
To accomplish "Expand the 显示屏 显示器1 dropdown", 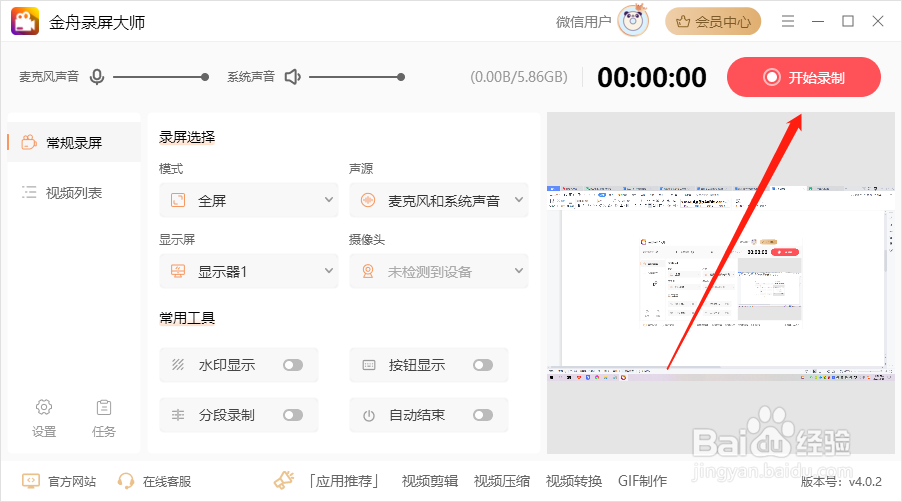I will point(249,271).
